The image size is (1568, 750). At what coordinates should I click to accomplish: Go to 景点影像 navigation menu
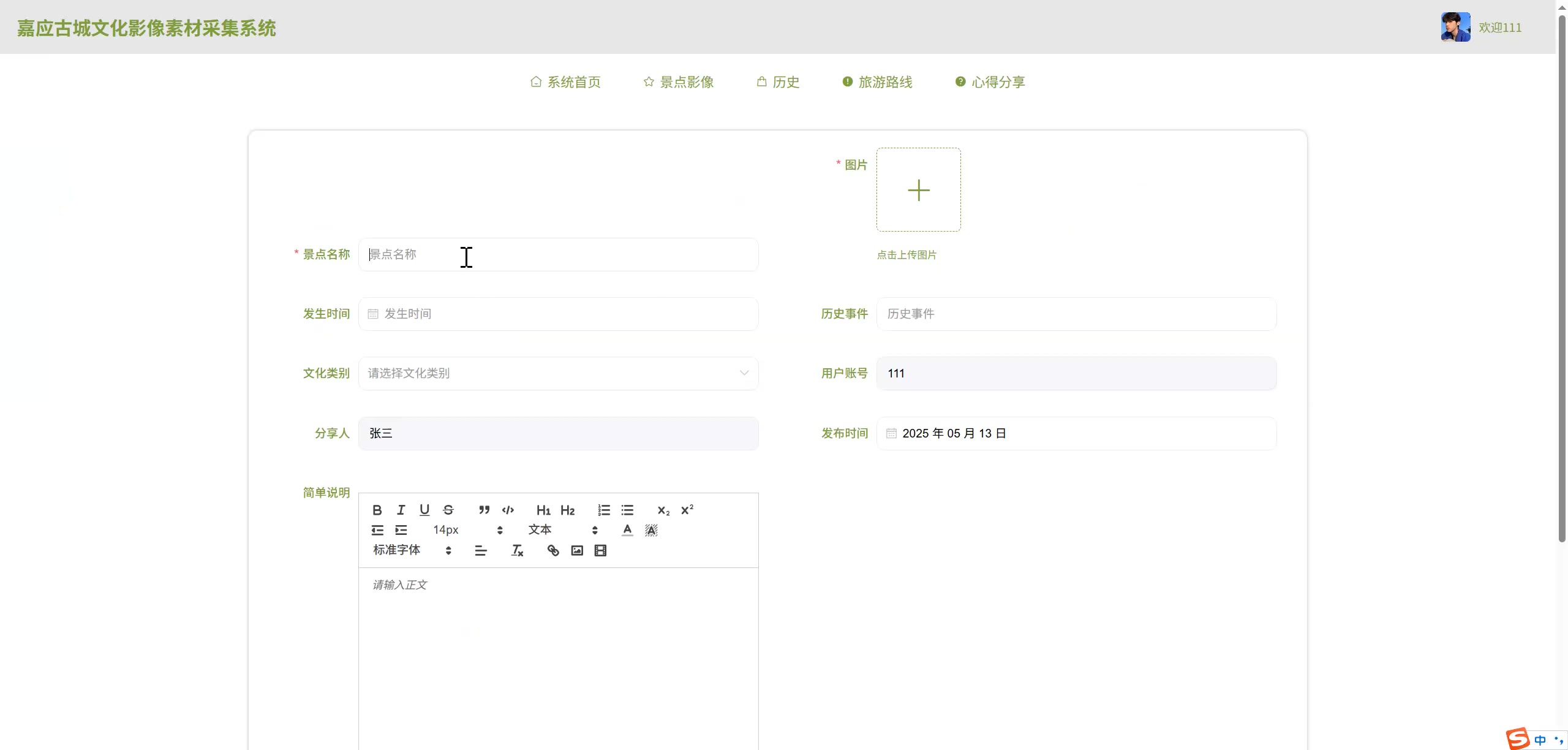coord(679,82)
